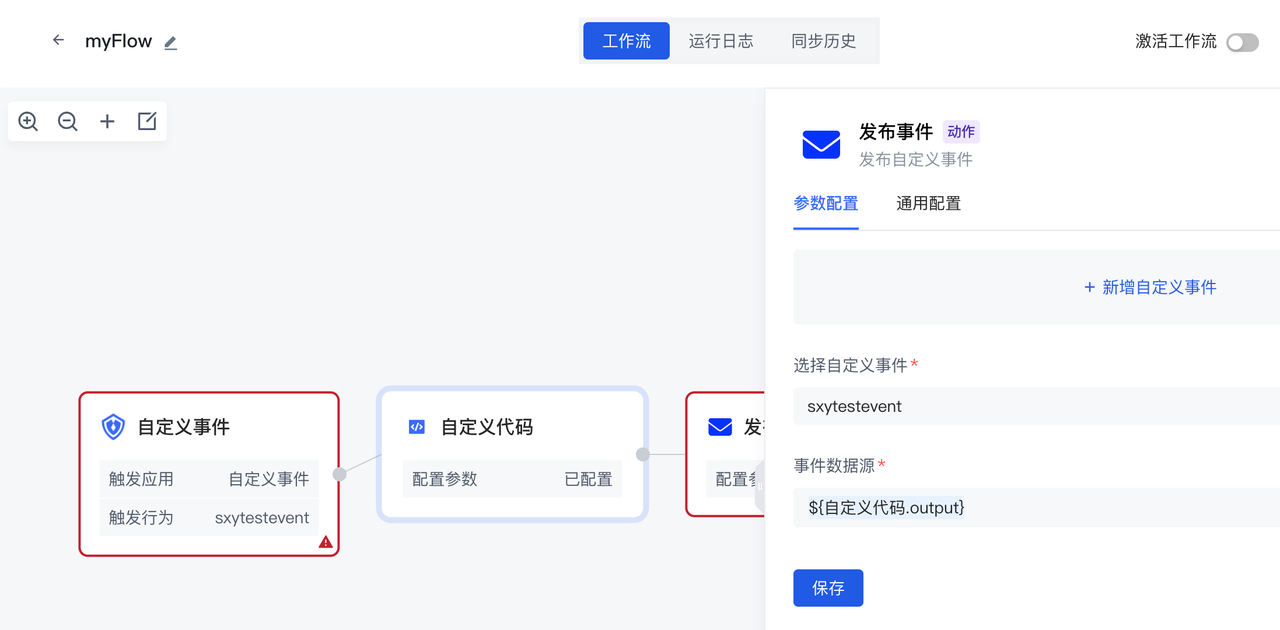Image resolution: width=1280 pixels, height=630 pixels.
Task: Enable the 激活工作流 toggle switch
Action: point(1241,43)
